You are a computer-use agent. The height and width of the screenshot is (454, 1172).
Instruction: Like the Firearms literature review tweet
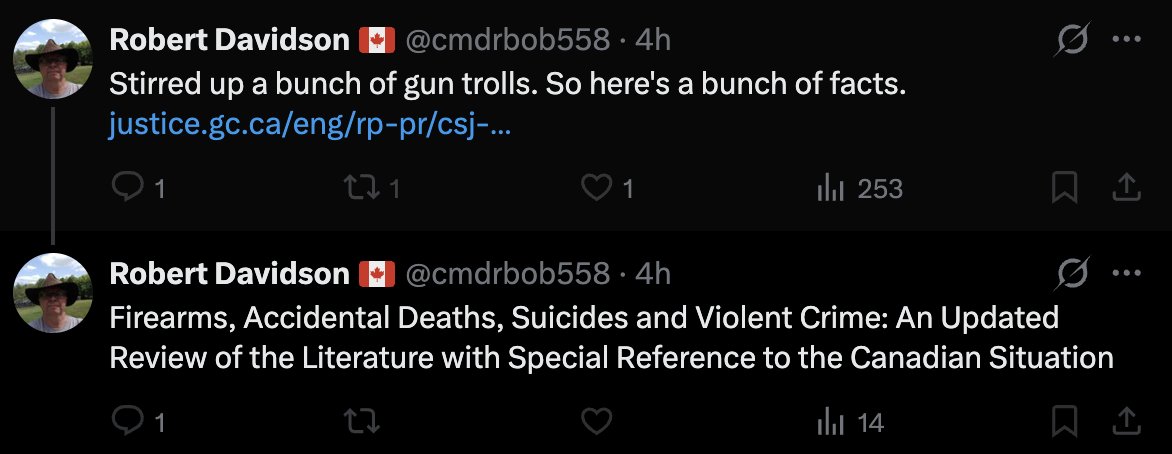pos(597,422)
